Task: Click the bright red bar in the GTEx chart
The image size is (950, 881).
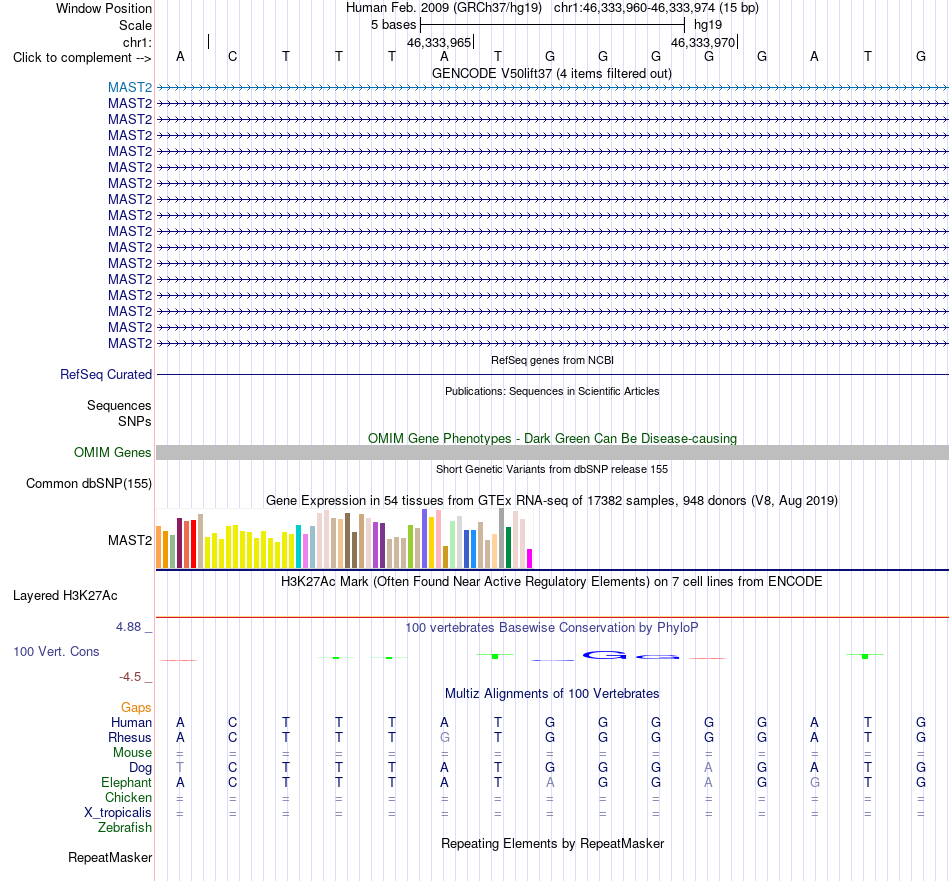Action: [x=193, y=544]
